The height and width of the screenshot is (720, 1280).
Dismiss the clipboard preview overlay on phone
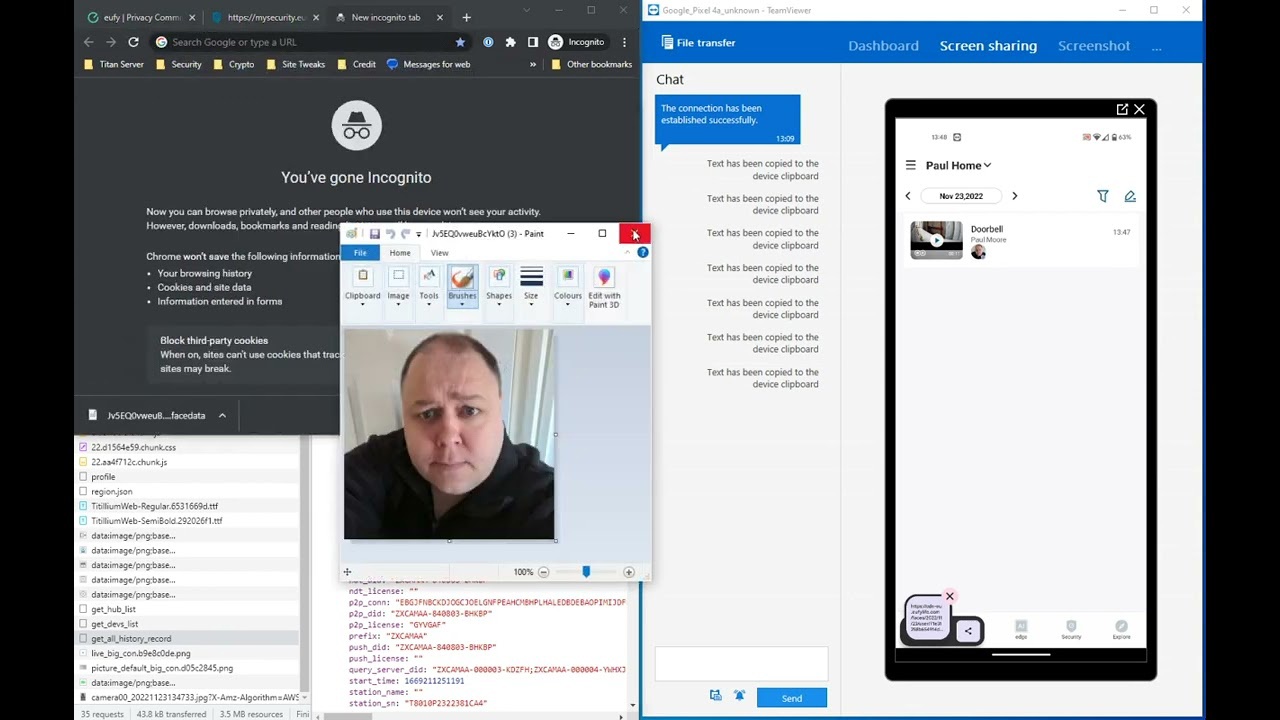(x=950, y=597)
